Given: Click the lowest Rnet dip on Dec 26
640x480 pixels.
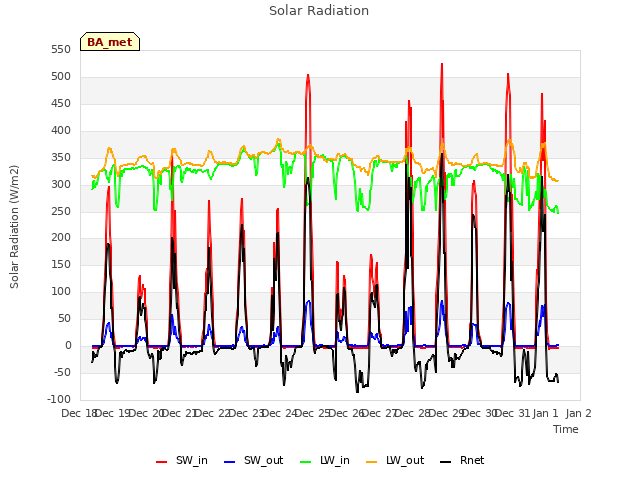Looking at the screenshot, I should (x=358, y=391).
